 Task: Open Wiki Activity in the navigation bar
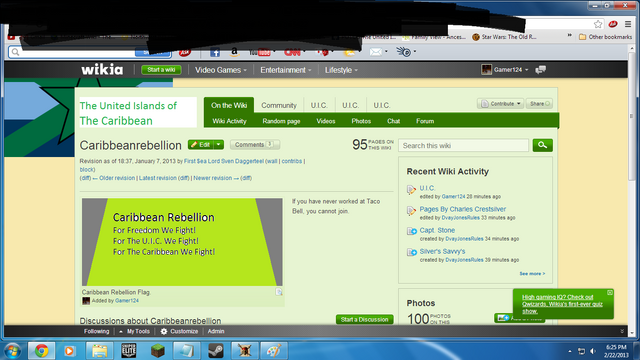[x=229, y=121]
